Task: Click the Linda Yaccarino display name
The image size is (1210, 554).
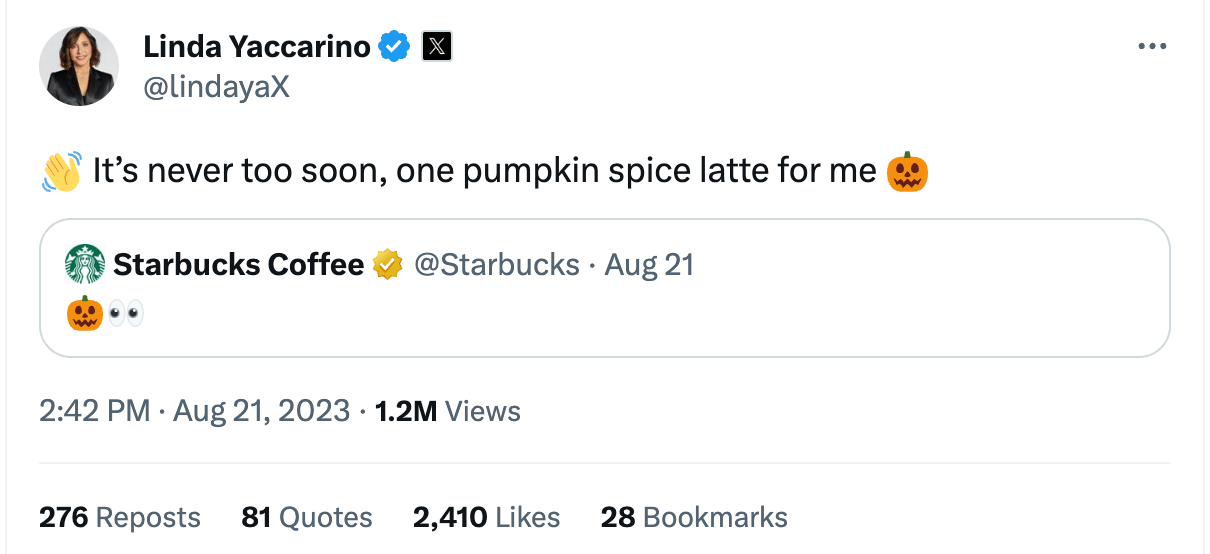Action: pyautogui.click(x=256, y=46)
